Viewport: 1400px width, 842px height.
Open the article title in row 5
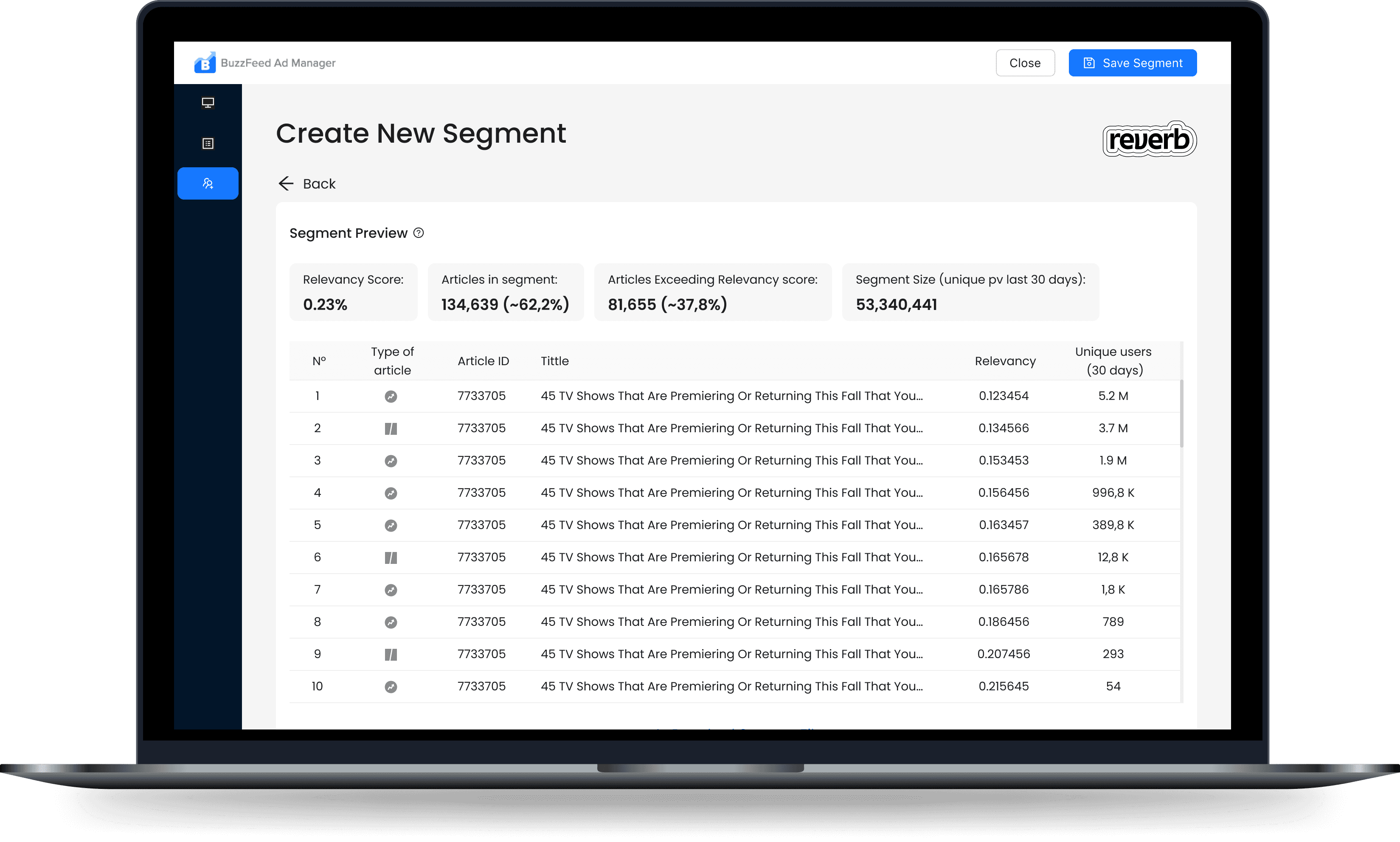coord(731,525)
